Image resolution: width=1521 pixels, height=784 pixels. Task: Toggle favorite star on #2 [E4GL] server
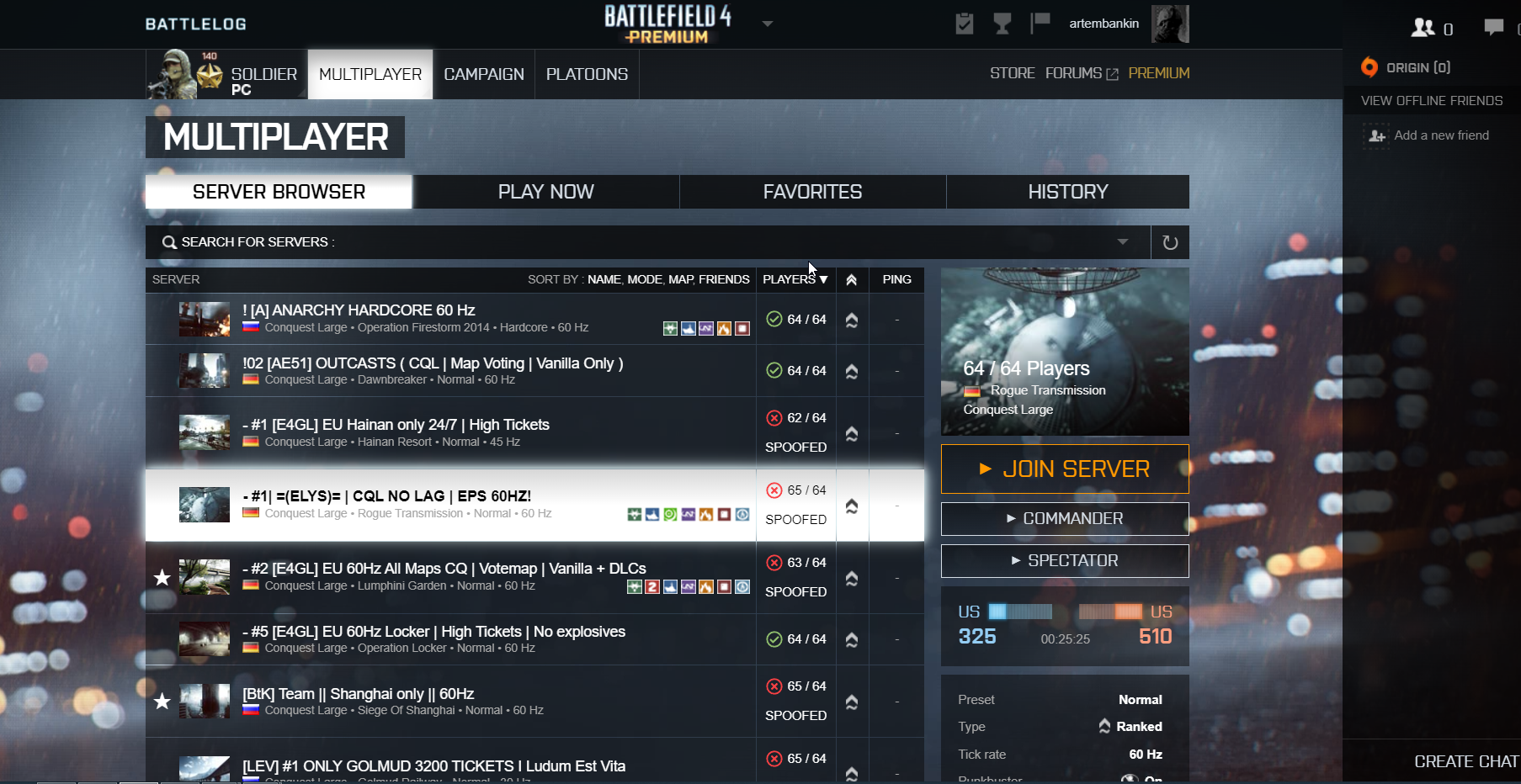[x=162, y=577]
